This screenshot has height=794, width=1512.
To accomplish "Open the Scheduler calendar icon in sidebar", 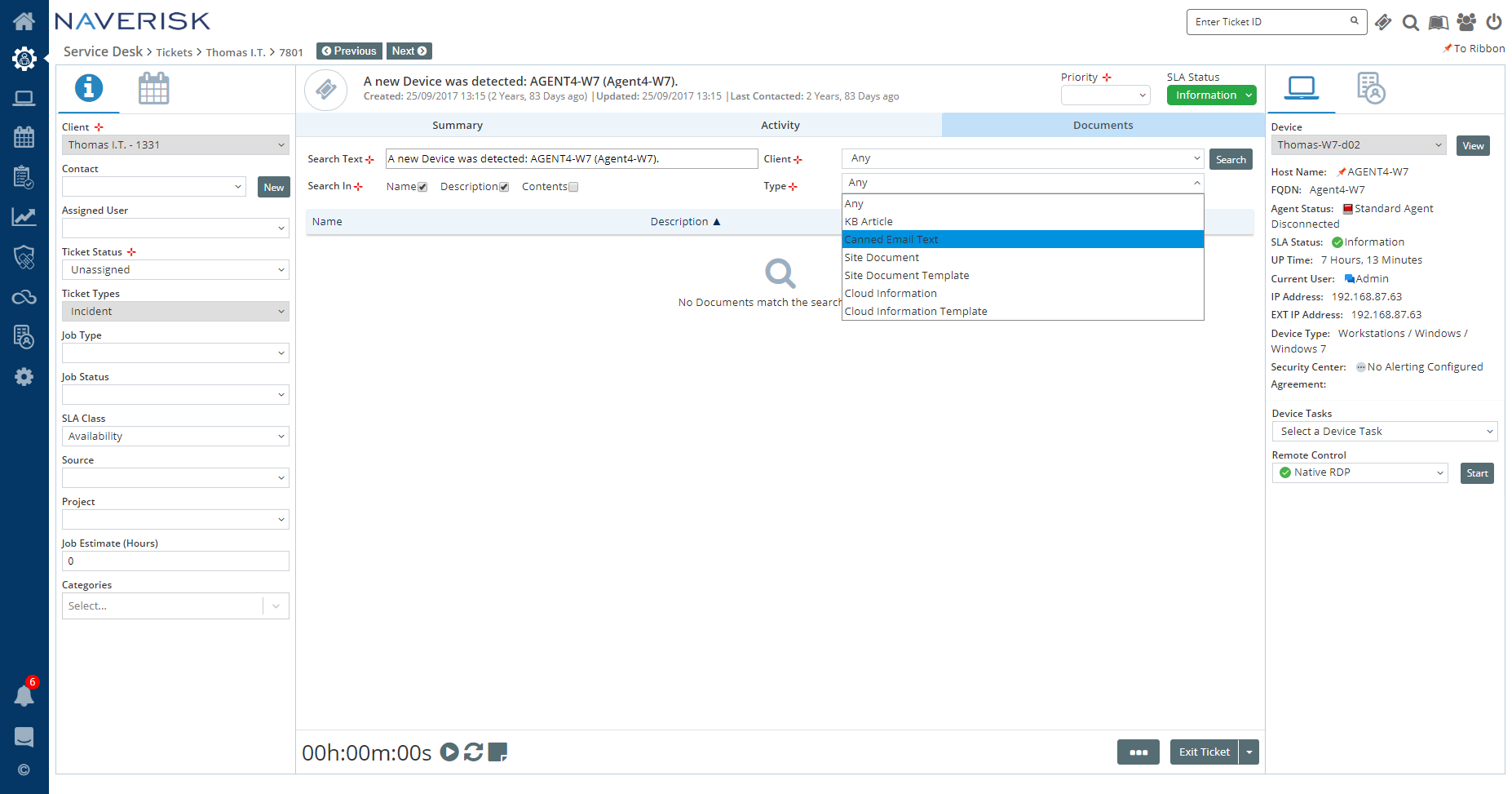I will (24, 137).
